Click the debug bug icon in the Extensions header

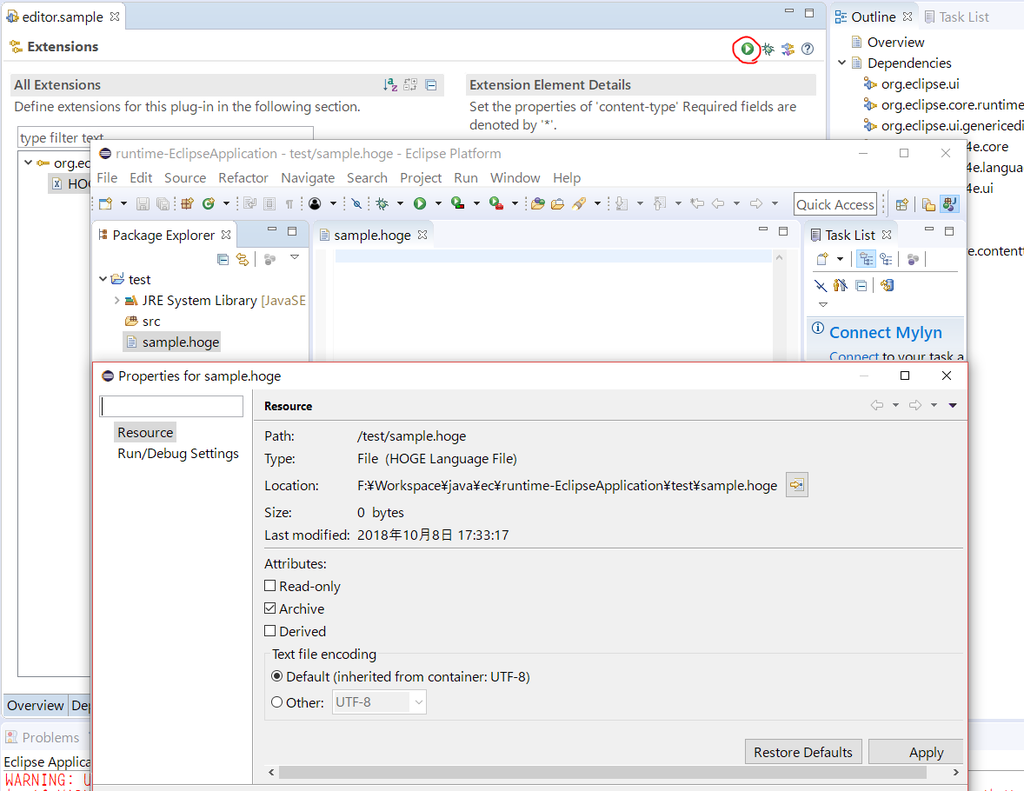click(x=768, y=49)
